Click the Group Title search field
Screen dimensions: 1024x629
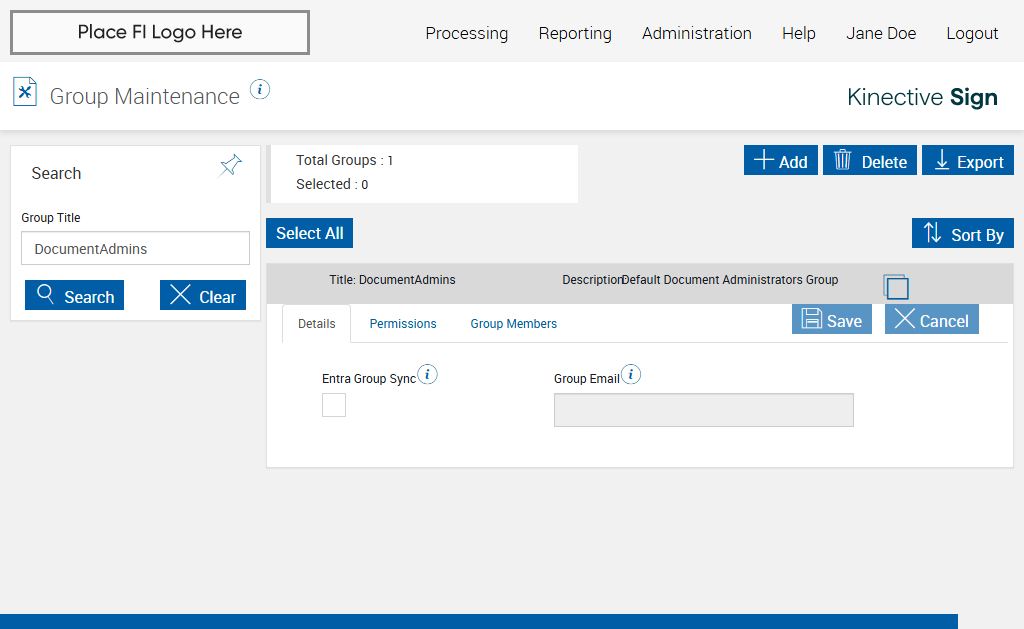point(135,249)
